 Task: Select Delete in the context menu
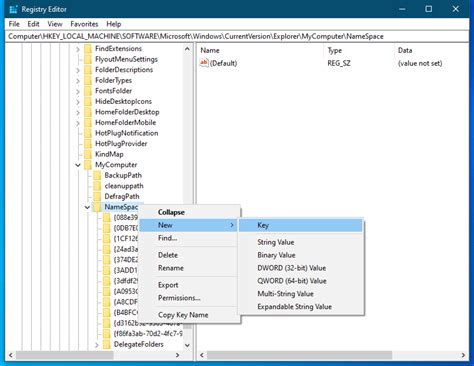point(189,255)
